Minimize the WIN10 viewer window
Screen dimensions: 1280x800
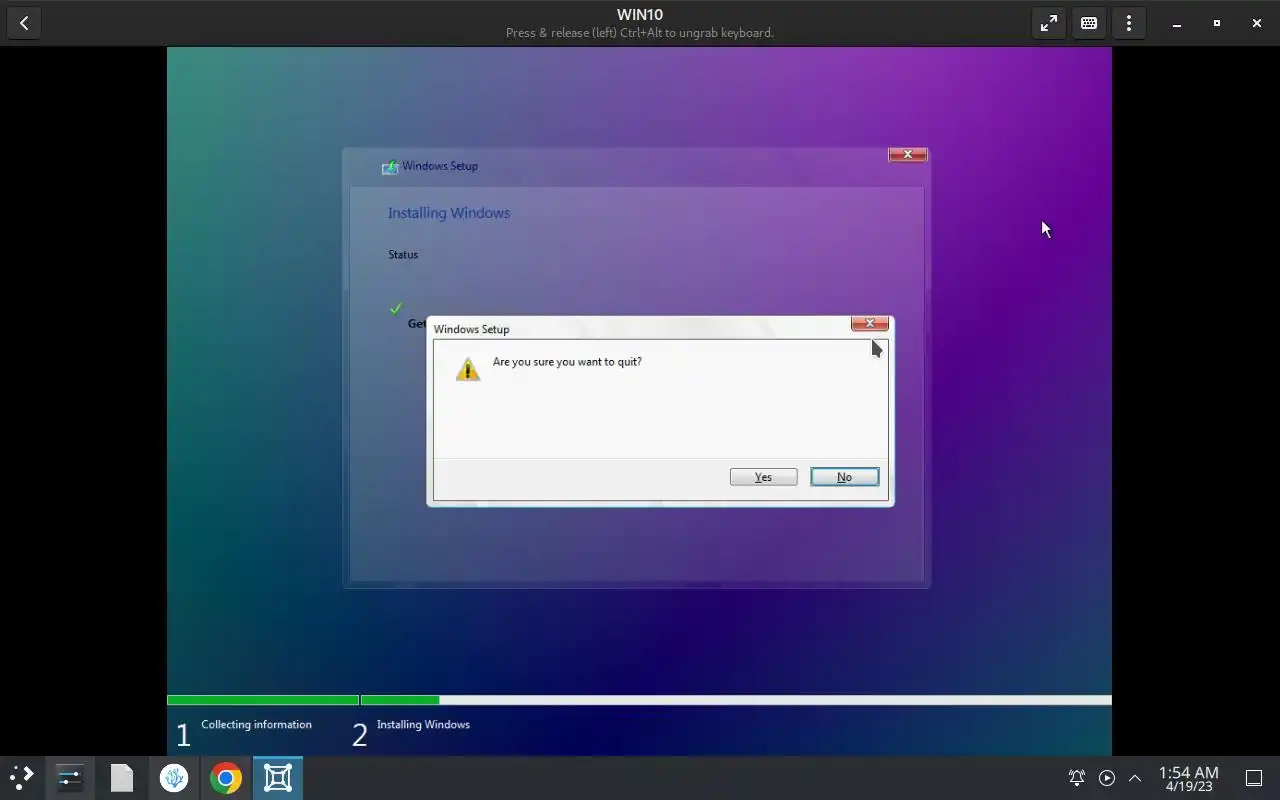[1177, 23]
